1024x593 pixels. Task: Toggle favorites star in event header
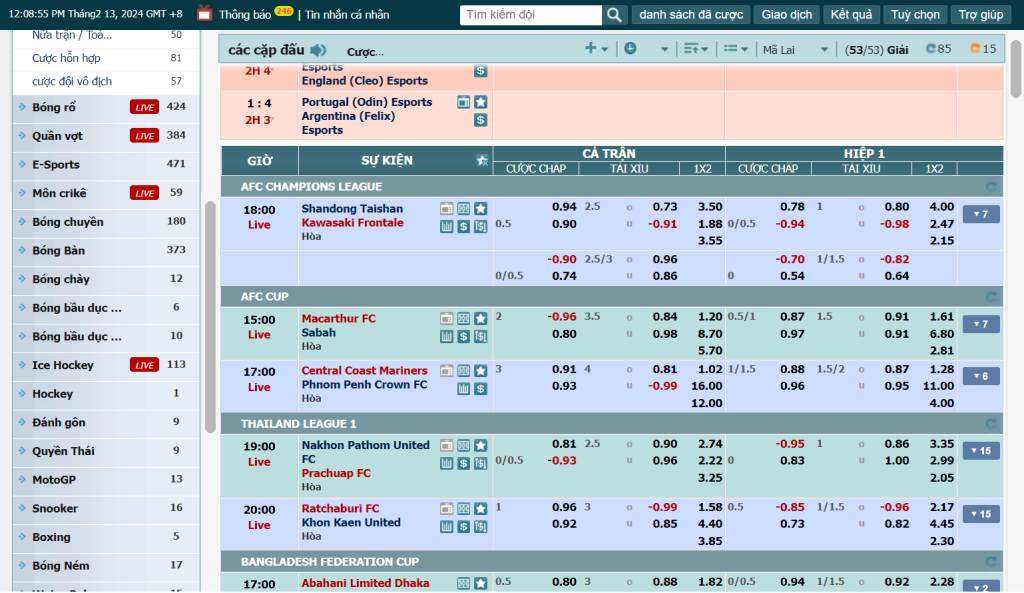(x=482, y=160)
